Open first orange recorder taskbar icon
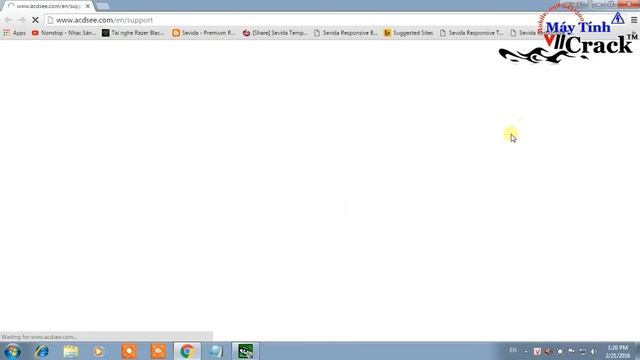Screen dimensions: 640x360 point(129,351)
